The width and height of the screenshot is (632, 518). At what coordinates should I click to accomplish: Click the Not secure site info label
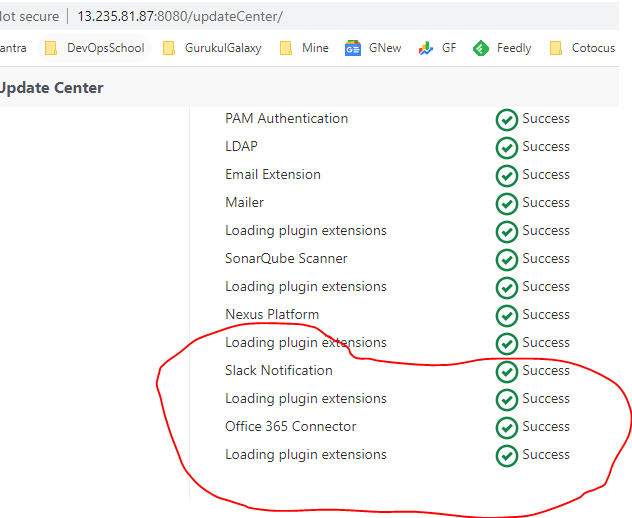(x=28, y=16)
